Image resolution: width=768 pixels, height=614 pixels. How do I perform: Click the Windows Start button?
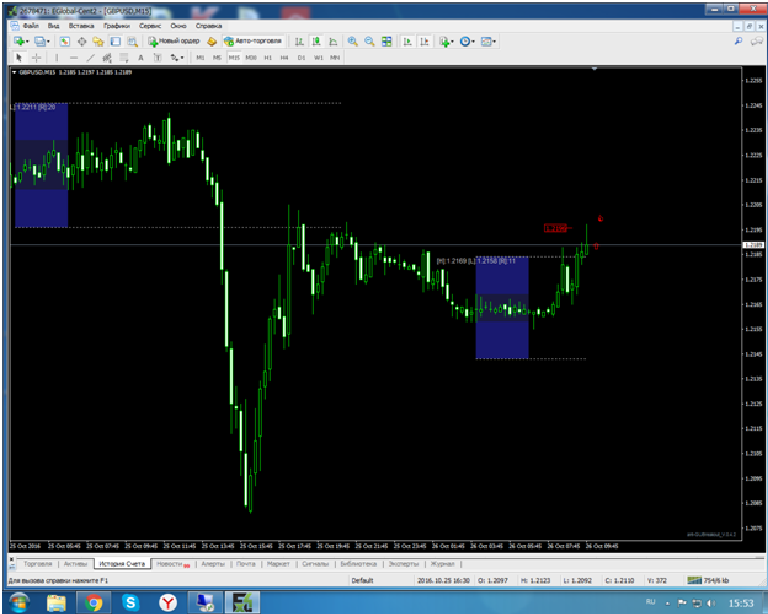[19, 602]
